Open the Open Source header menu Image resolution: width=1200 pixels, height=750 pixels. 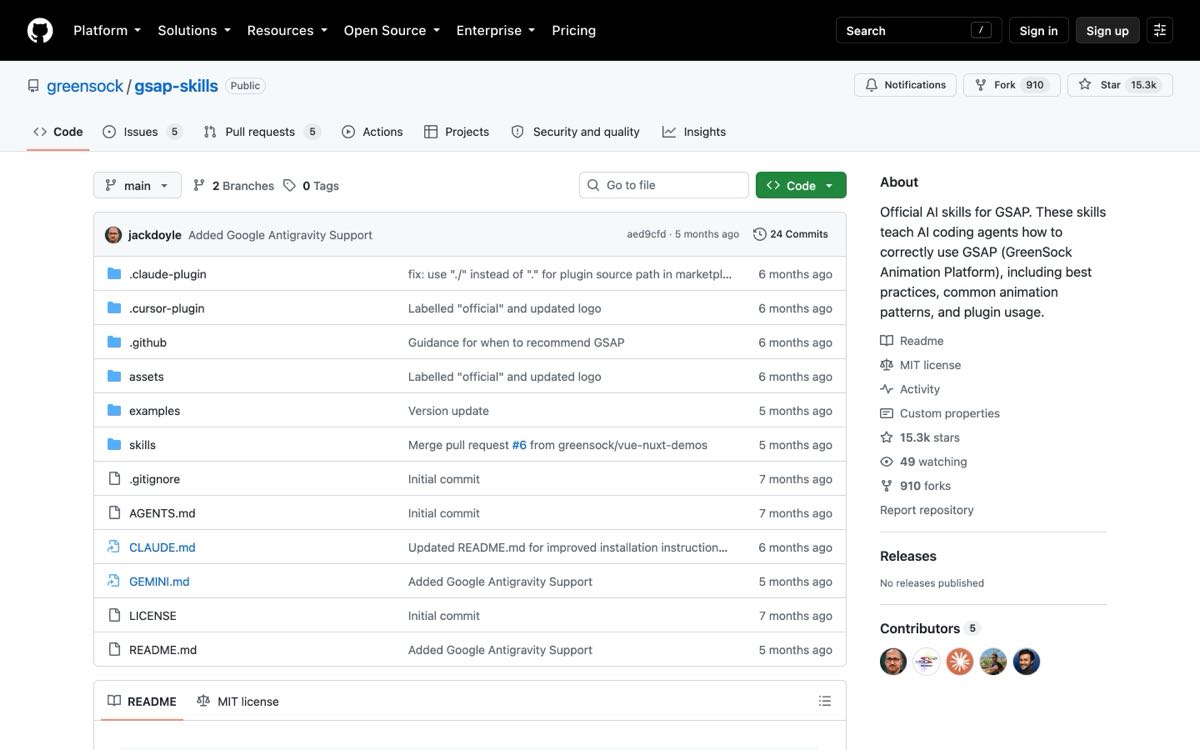pos(392,30)
